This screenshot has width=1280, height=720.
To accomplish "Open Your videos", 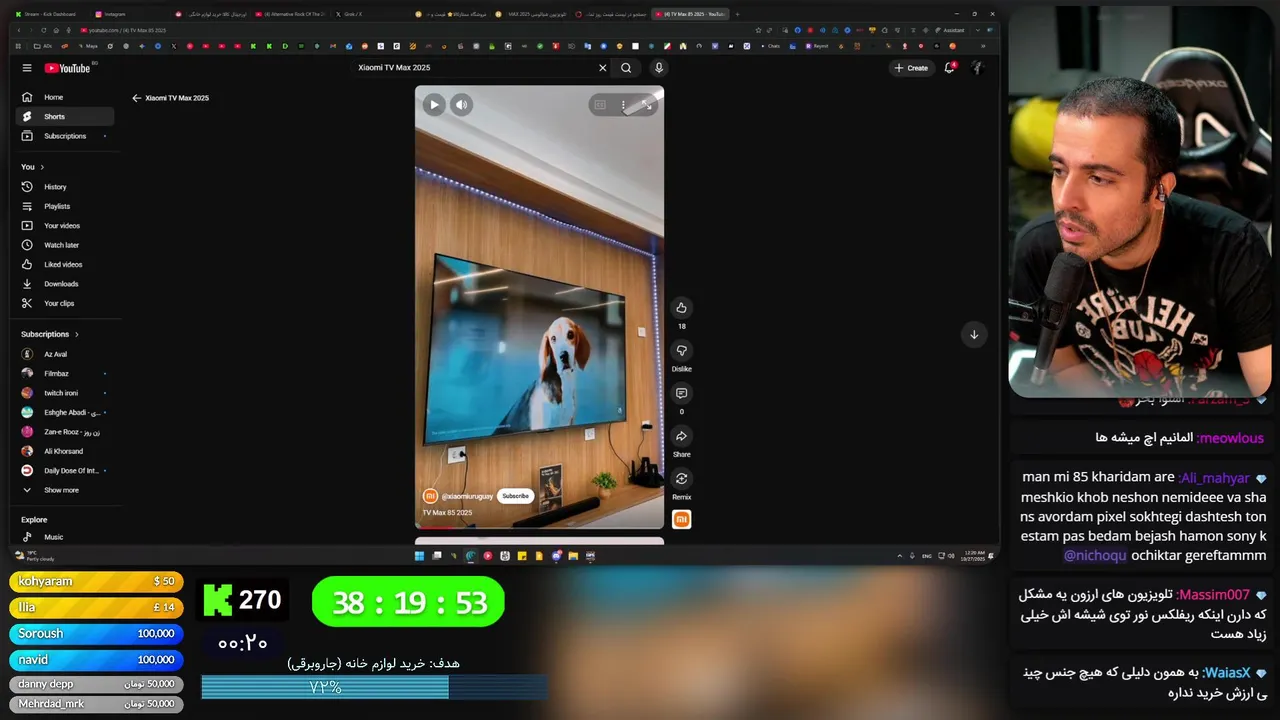I will pyautogui.click(x=66, y=226).
